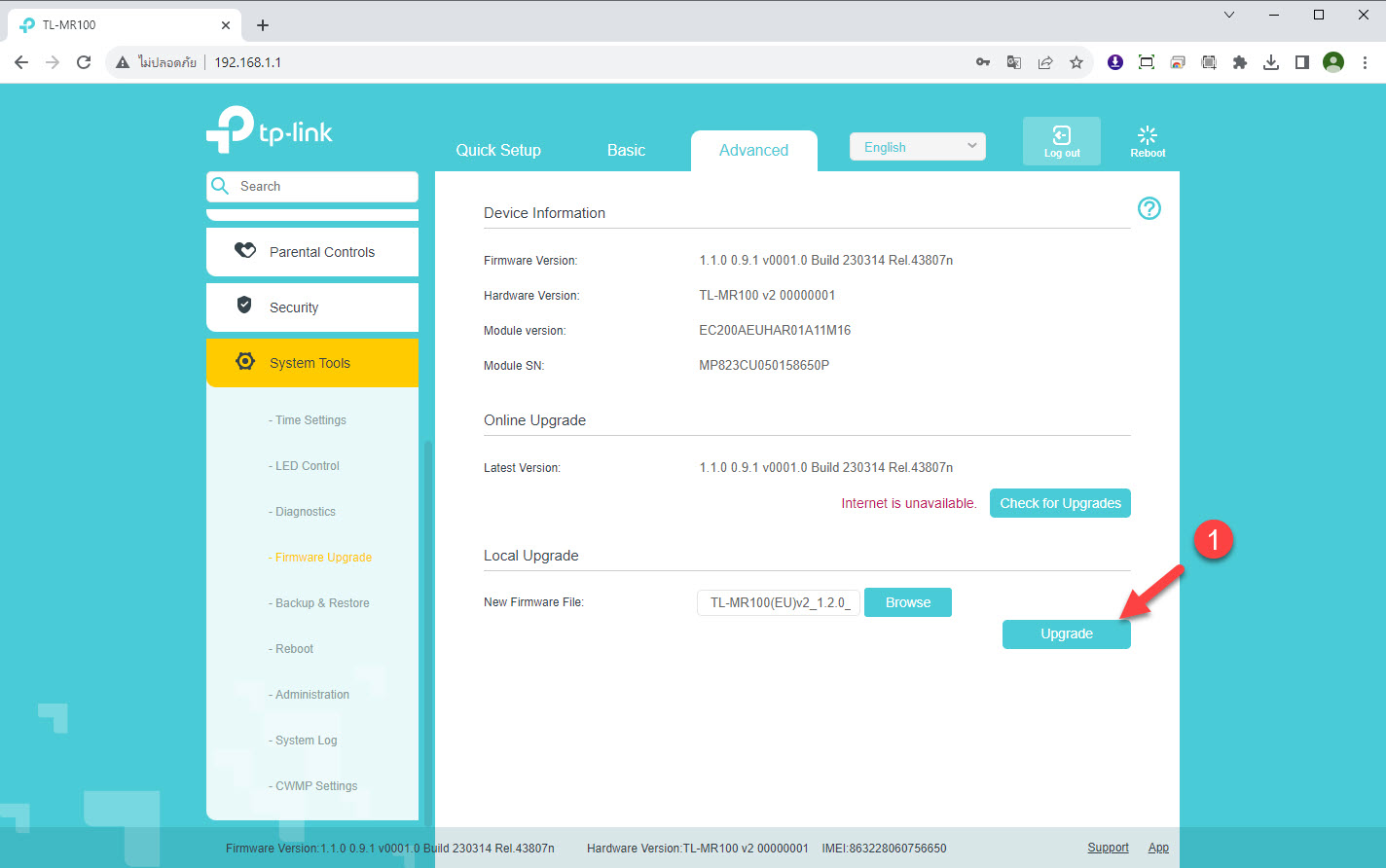The image size is (1386, 868).
Task: Click the browser forward arrow
Action: click(x=53, y=62)
